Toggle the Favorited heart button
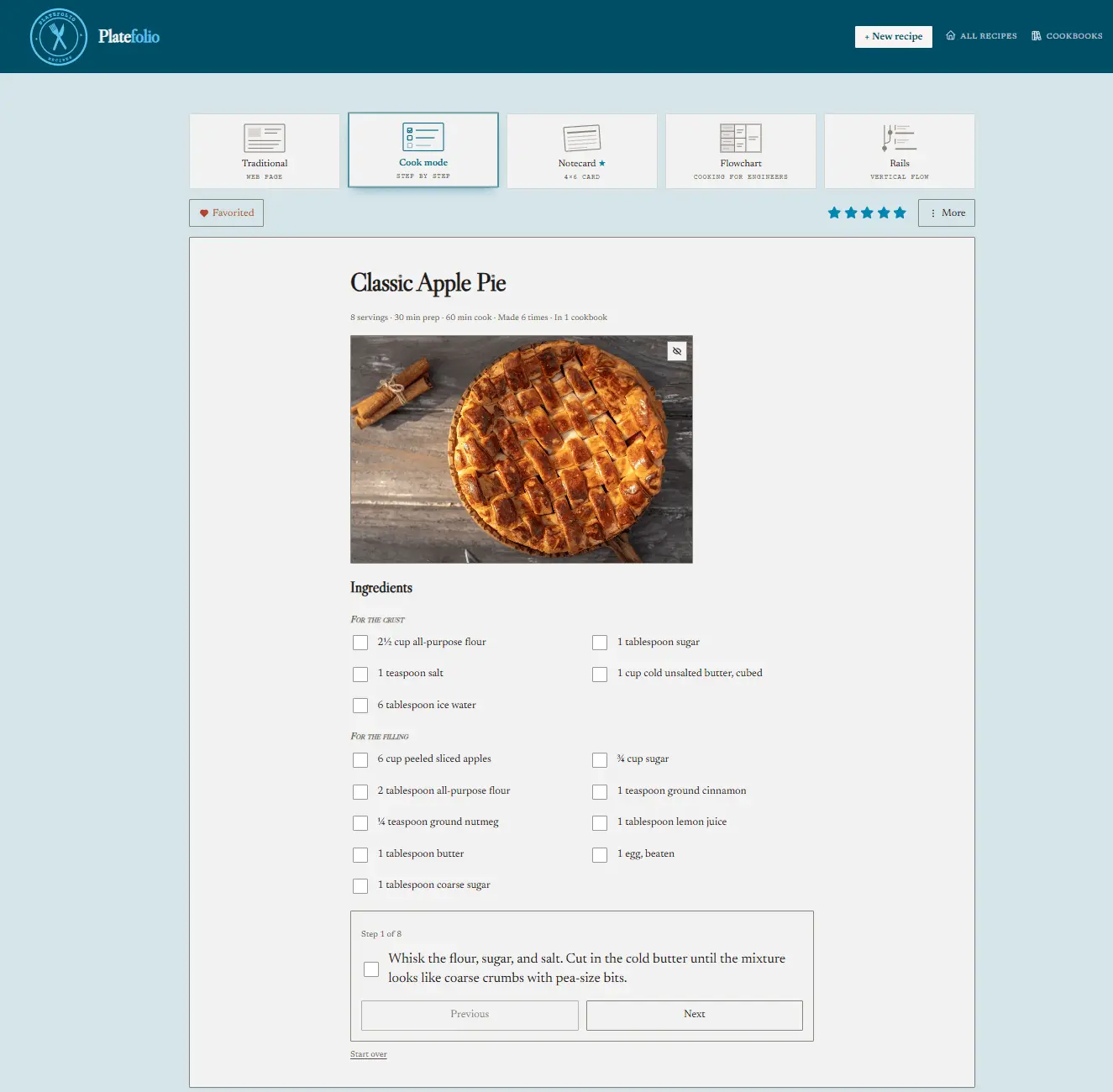1113x1092 pixels. pyautogui.click(x=227, y=213)
